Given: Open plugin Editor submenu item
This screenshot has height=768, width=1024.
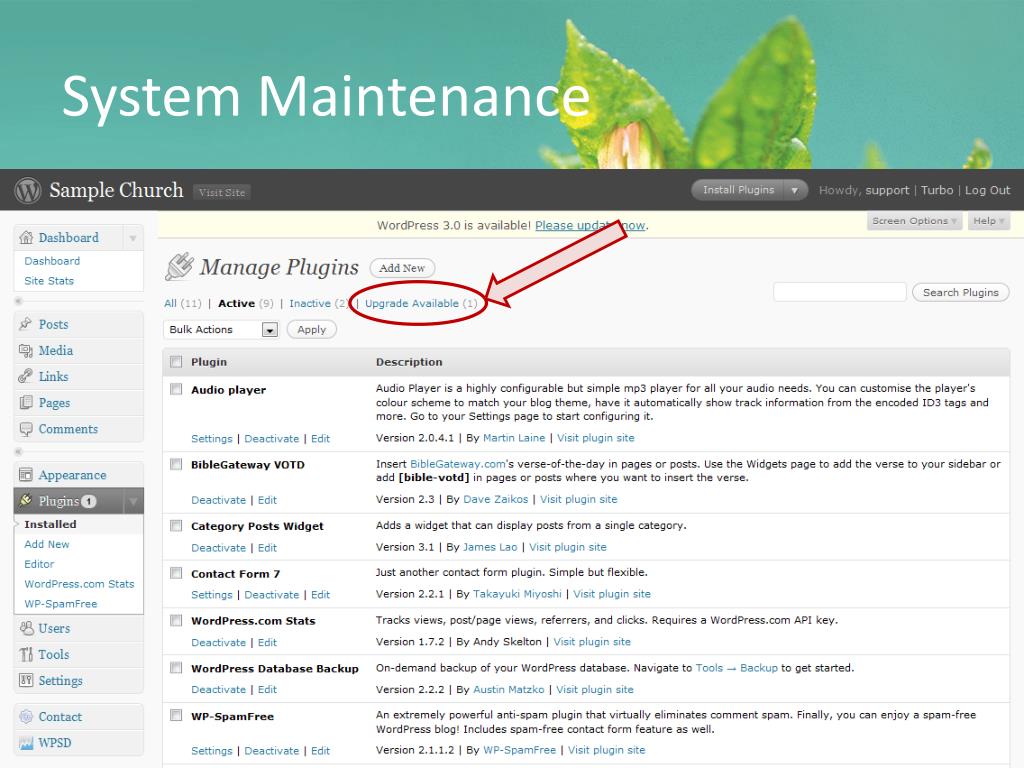Looking at the screenshot, I should [39, 564].
